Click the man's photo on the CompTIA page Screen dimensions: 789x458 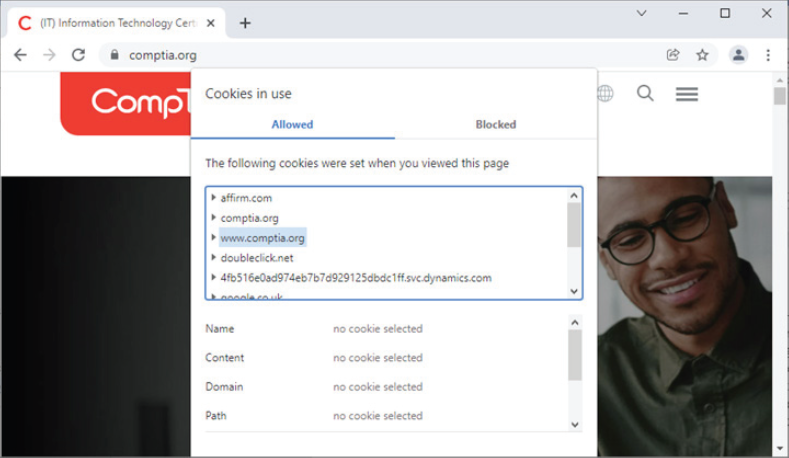pyautogui.click(x=684, y=316)
